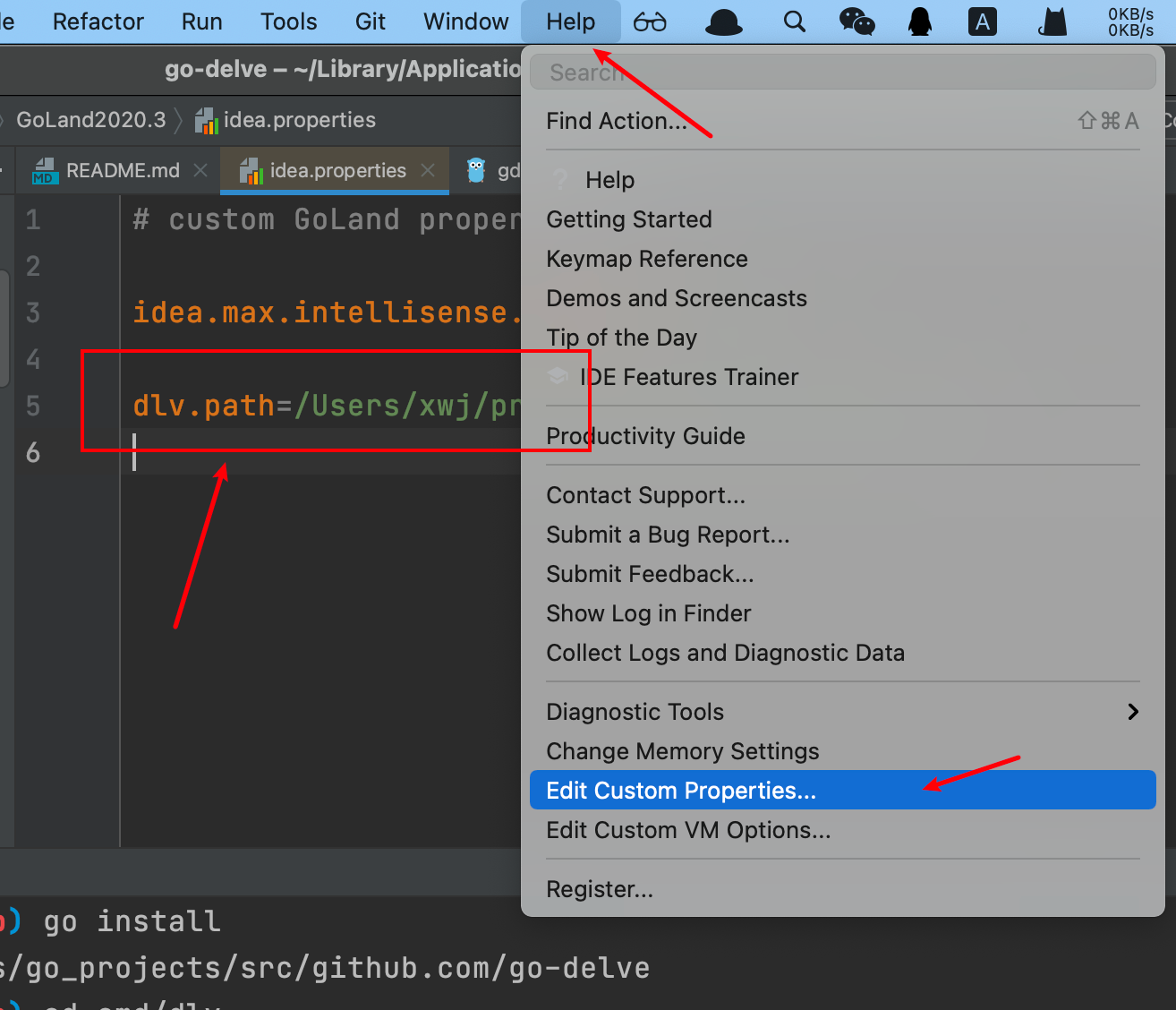The width and height of the screenshot is (1176, 1010).
Task: Open the WeChat menu bar icon
Action: (856, 21)
